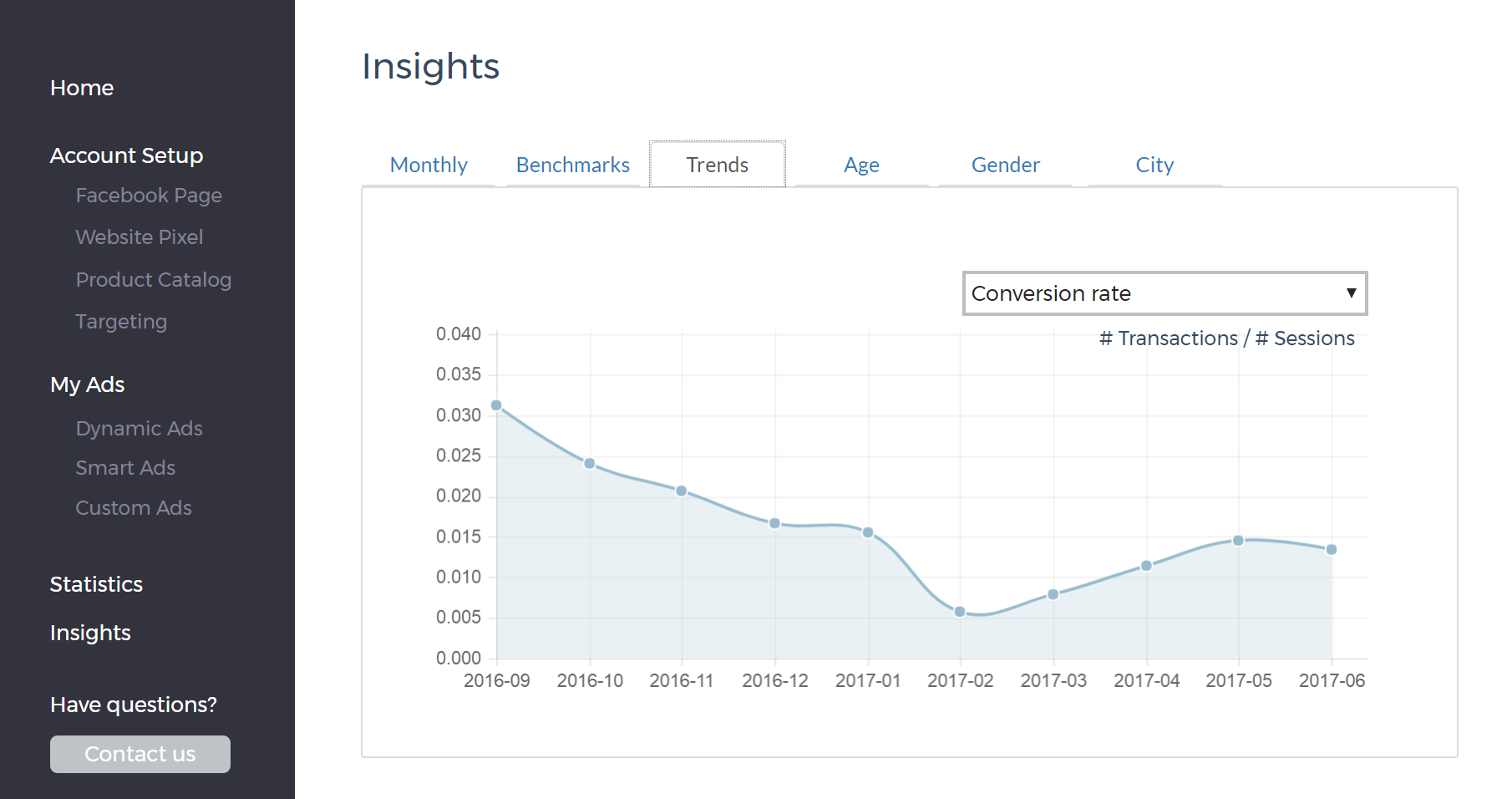Switch to the Monthly tab
This screenshot has width=1512, height=799.
coord(429,165)
